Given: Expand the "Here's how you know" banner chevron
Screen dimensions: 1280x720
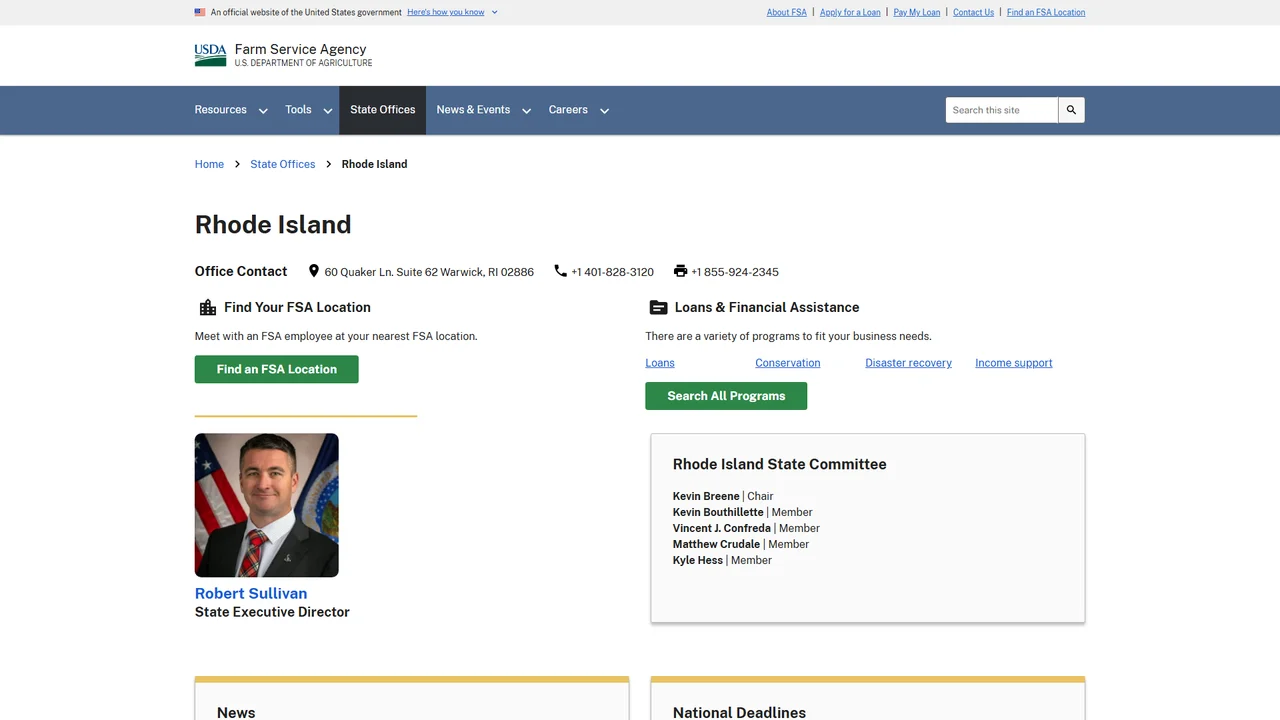Looking at the screenshot, I should [494, 12].
